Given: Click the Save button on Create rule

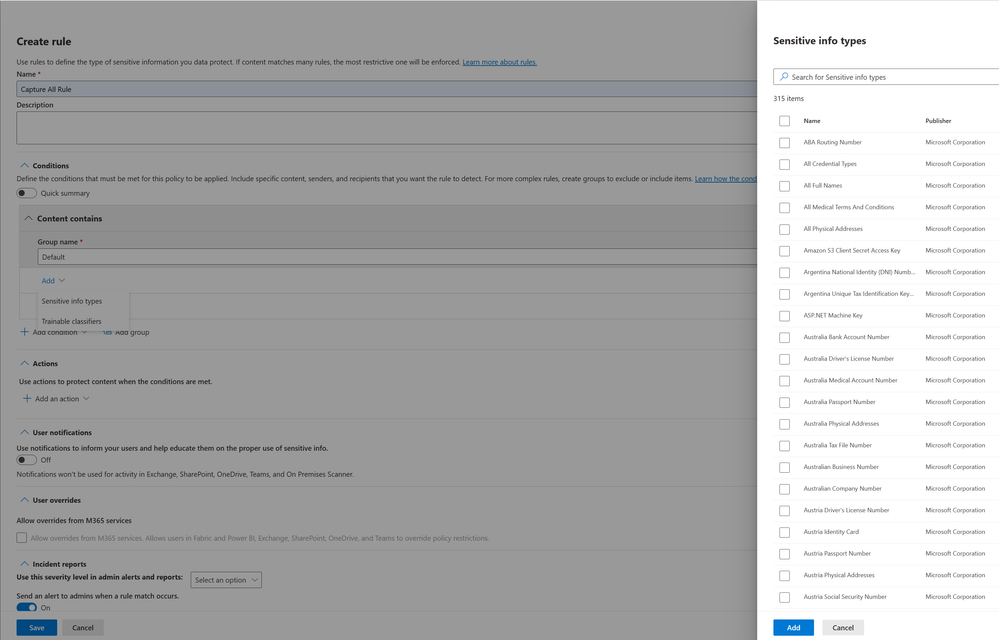Looking at the screenshot, I should tap(36, 627).
